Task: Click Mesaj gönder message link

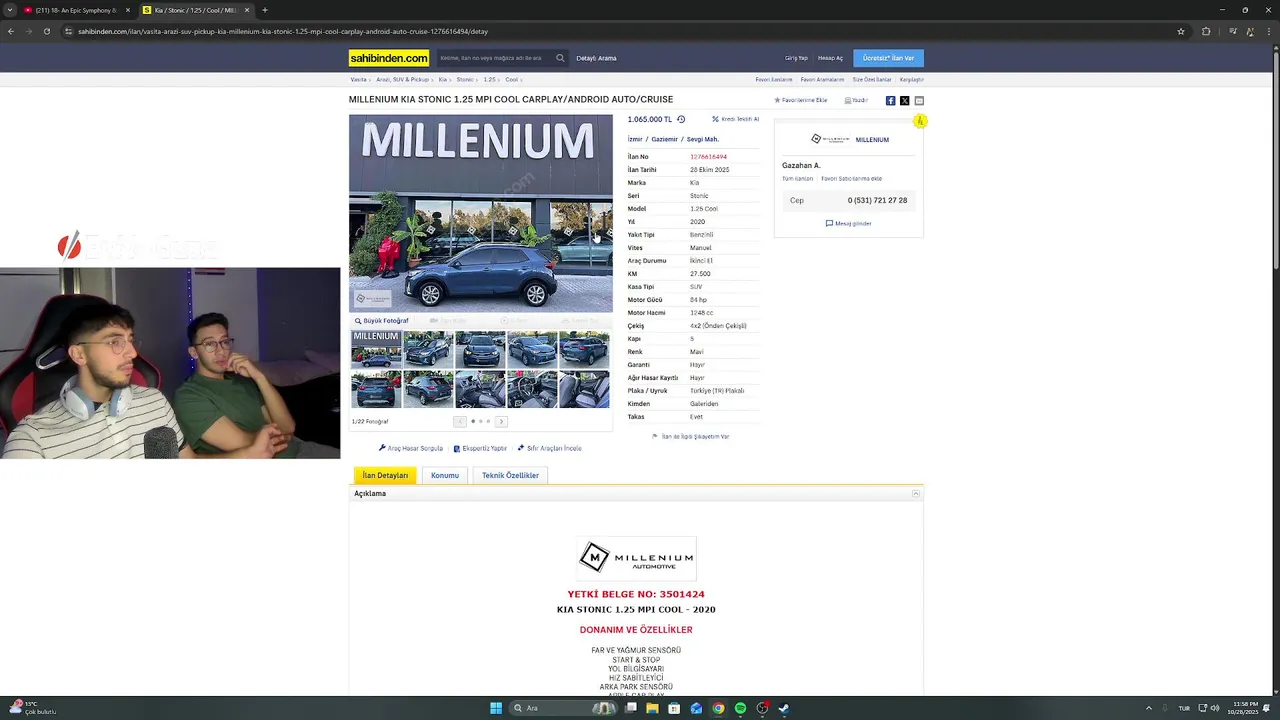Action: pos(848,223)
